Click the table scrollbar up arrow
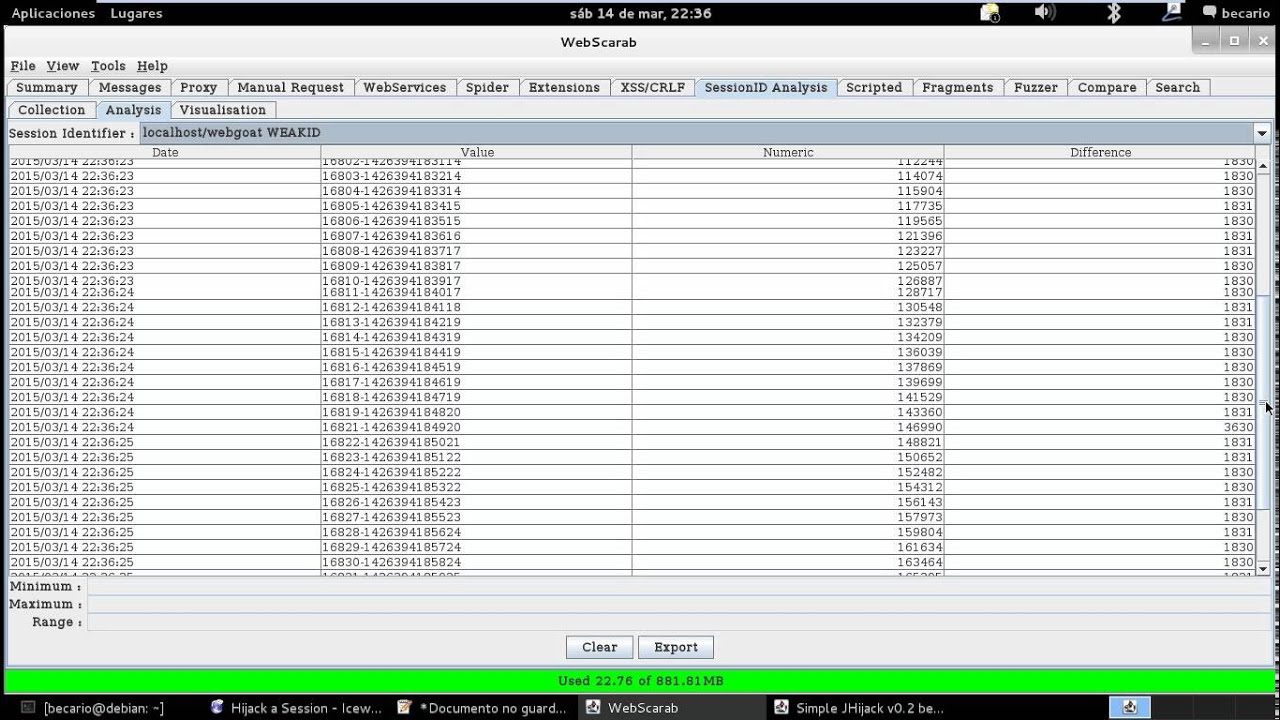 [x=1263, y=166]
